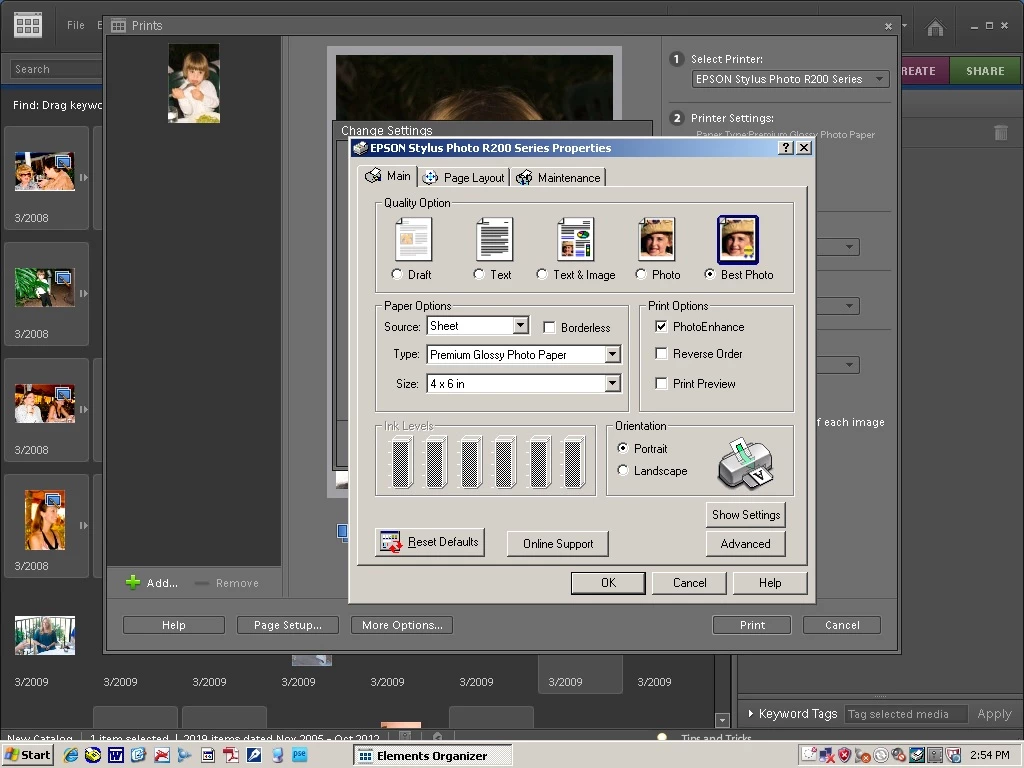The image size is (1024, 768).
Task: Click More Options in Prints dialog
Action: click(402, 625)
